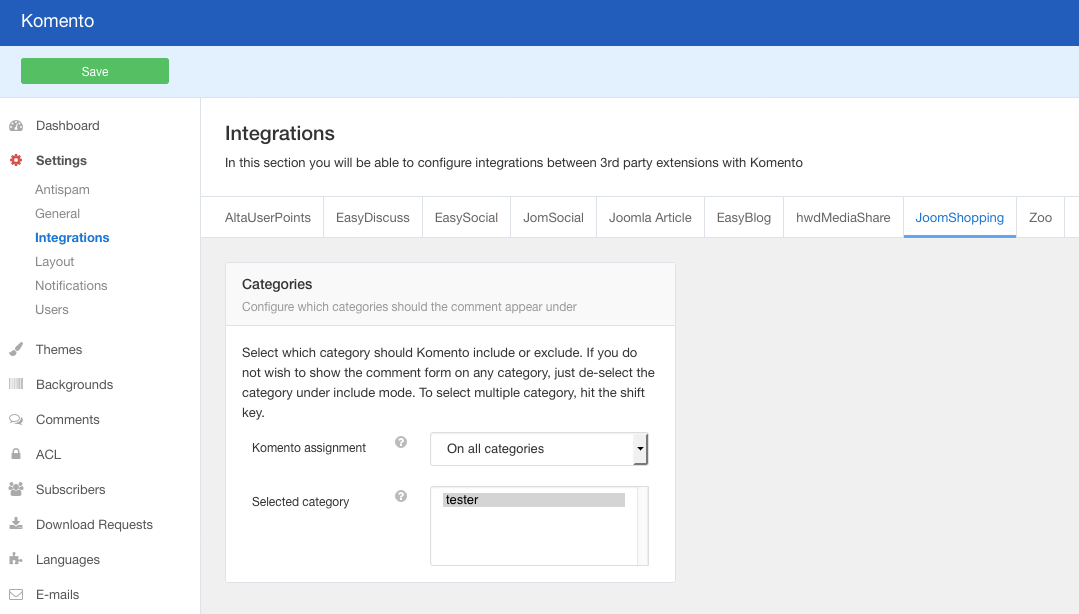
Task: Go to Comments section
Action: (x=67, y=420)
